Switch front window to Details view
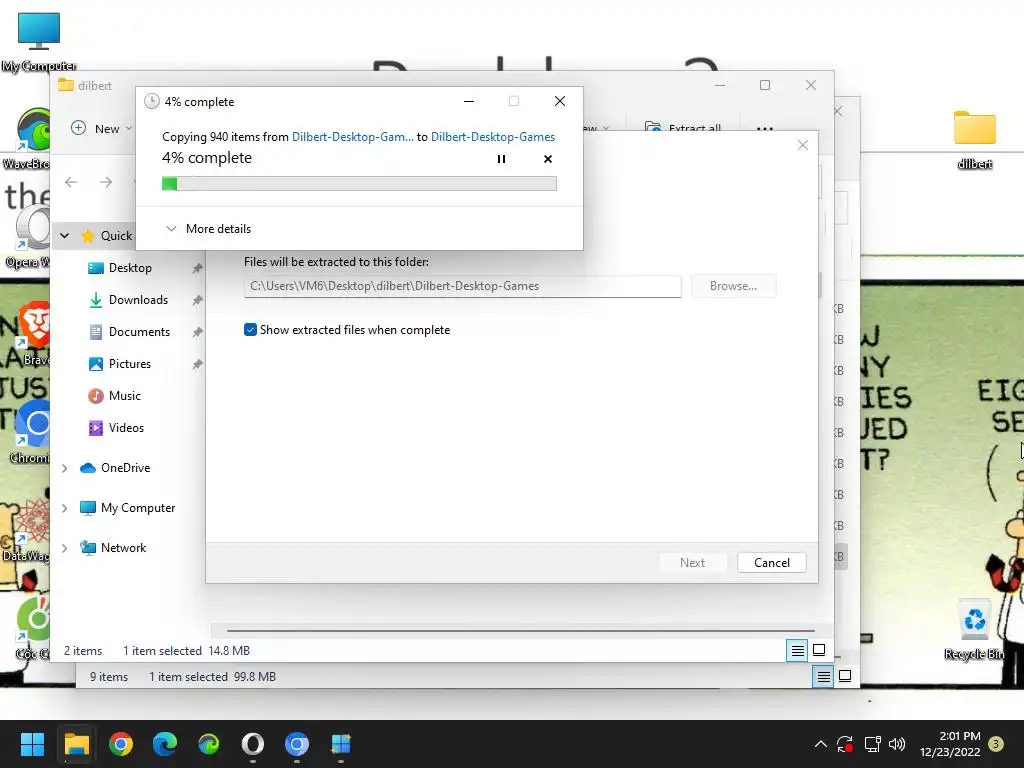Screen dimensions: 1024x768 [797, 650]
